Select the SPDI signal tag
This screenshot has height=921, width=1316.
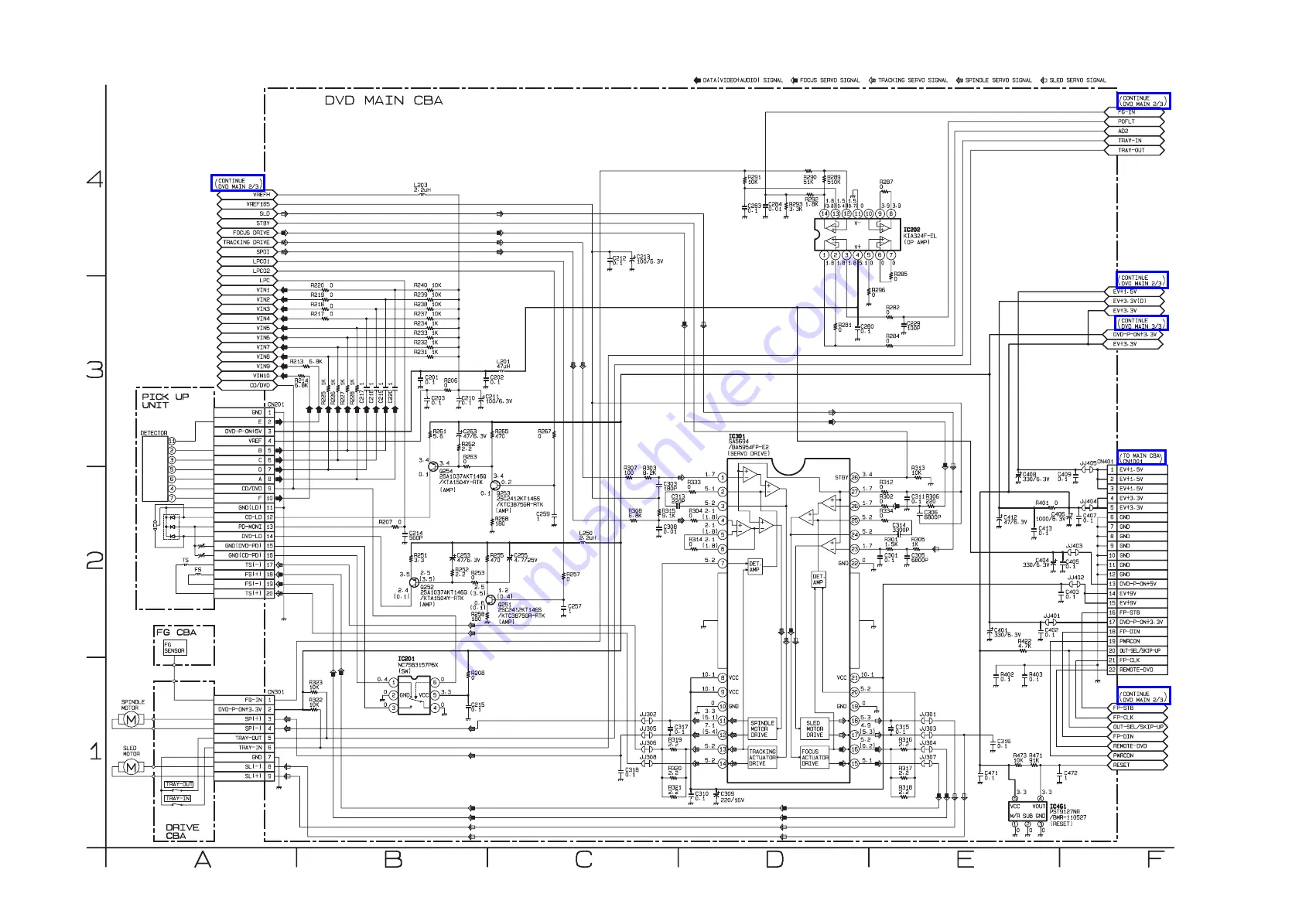(246, 252)
